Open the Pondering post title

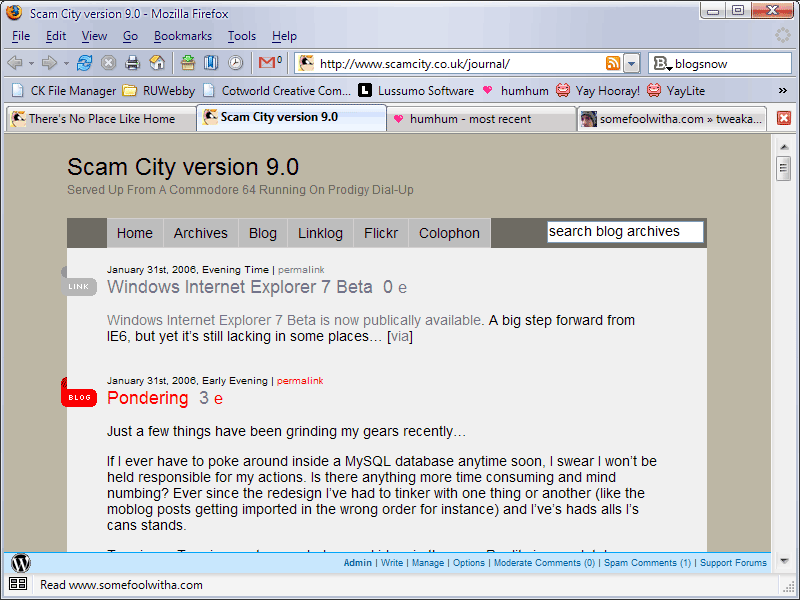tap(148, 398)
